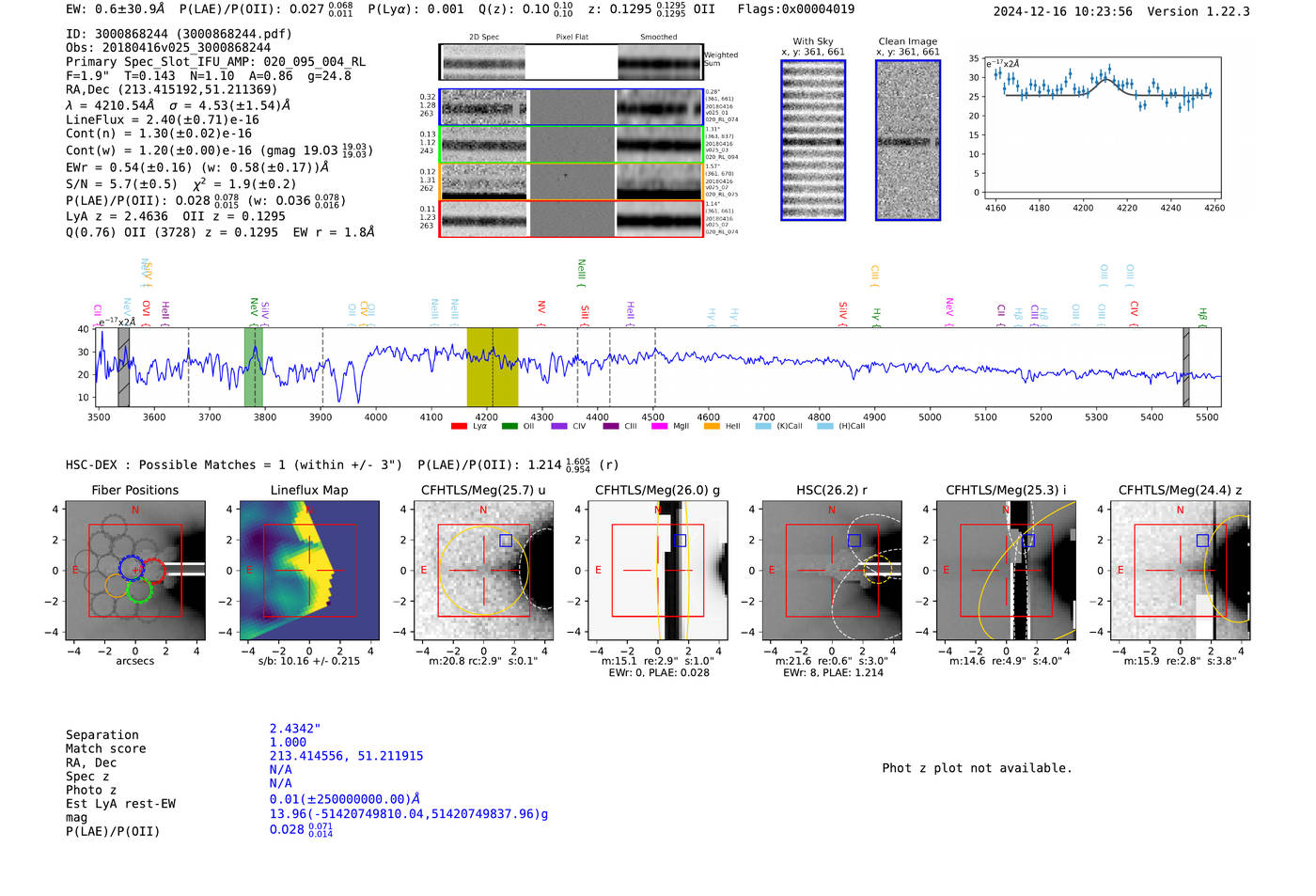1316x896 pixels.
Task: Click the mag value 13.96 g
Action: click(409, 814)
